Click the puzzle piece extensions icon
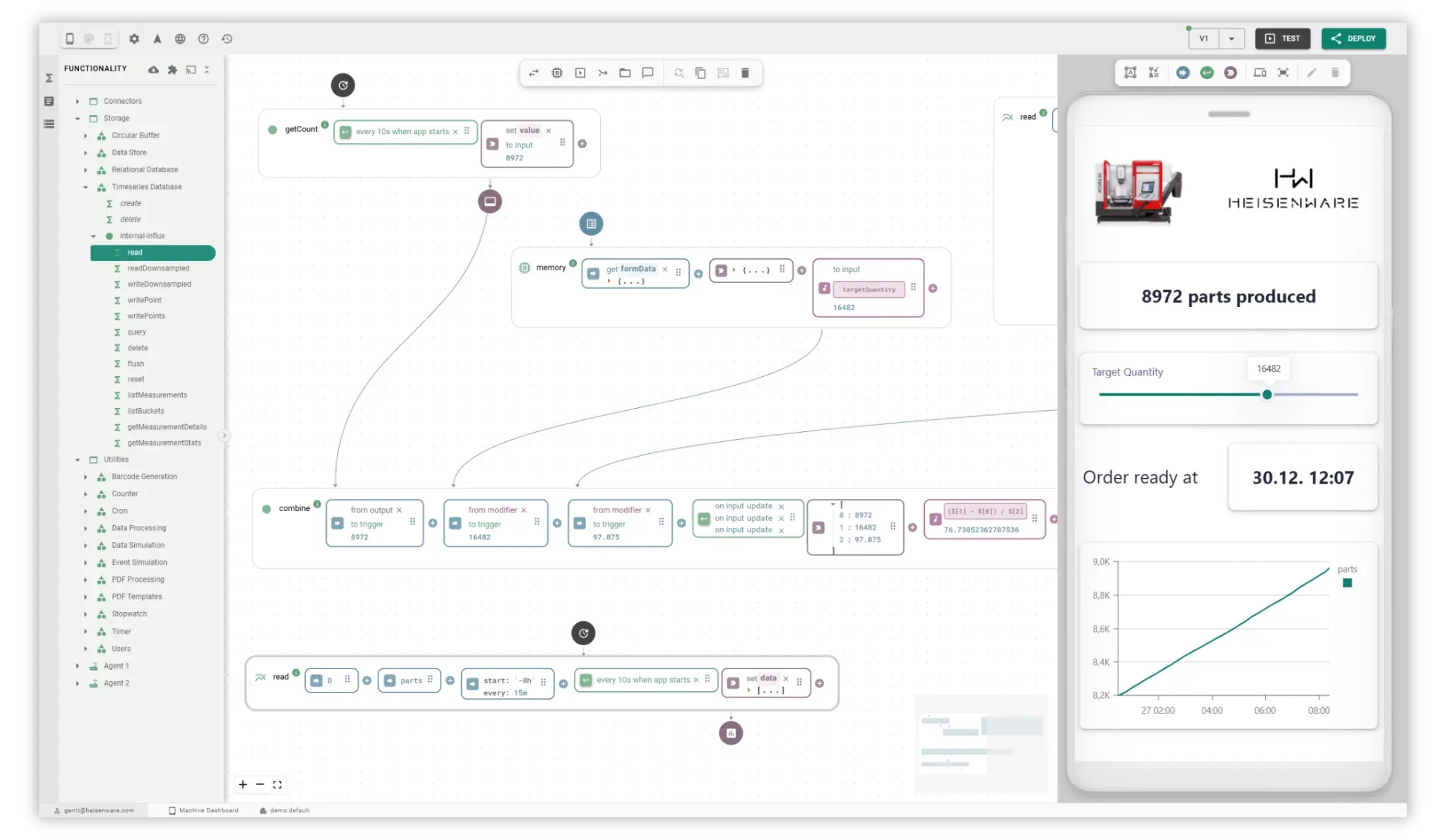The image size is (1446, 840). point(172,69)
